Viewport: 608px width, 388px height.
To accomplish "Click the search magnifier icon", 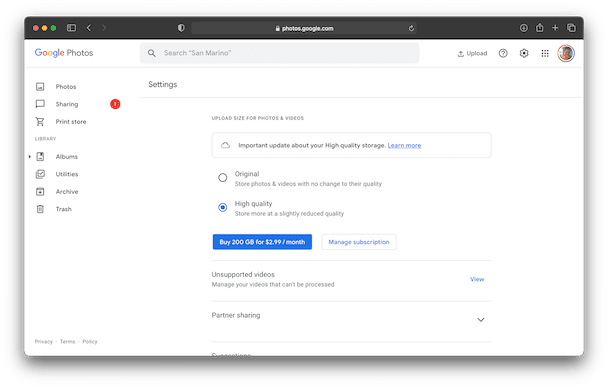I will [x=152, y=53].
